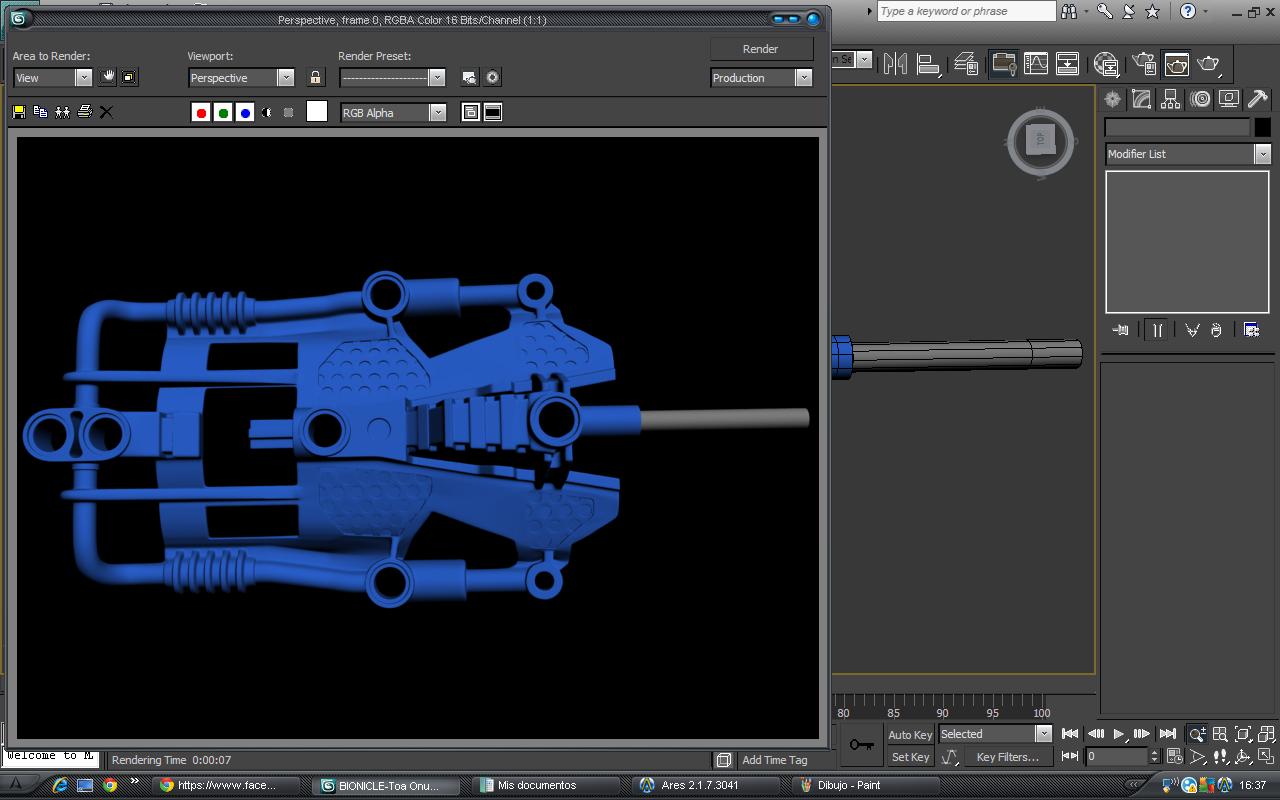Open the Utilities panel hammer icon
Viewport: 1280px width, 800px height.
coord(1258,99)
